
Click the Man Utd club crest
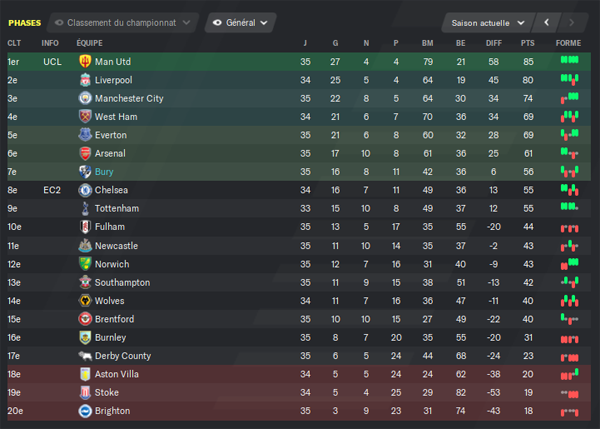(x=85, y=61)
